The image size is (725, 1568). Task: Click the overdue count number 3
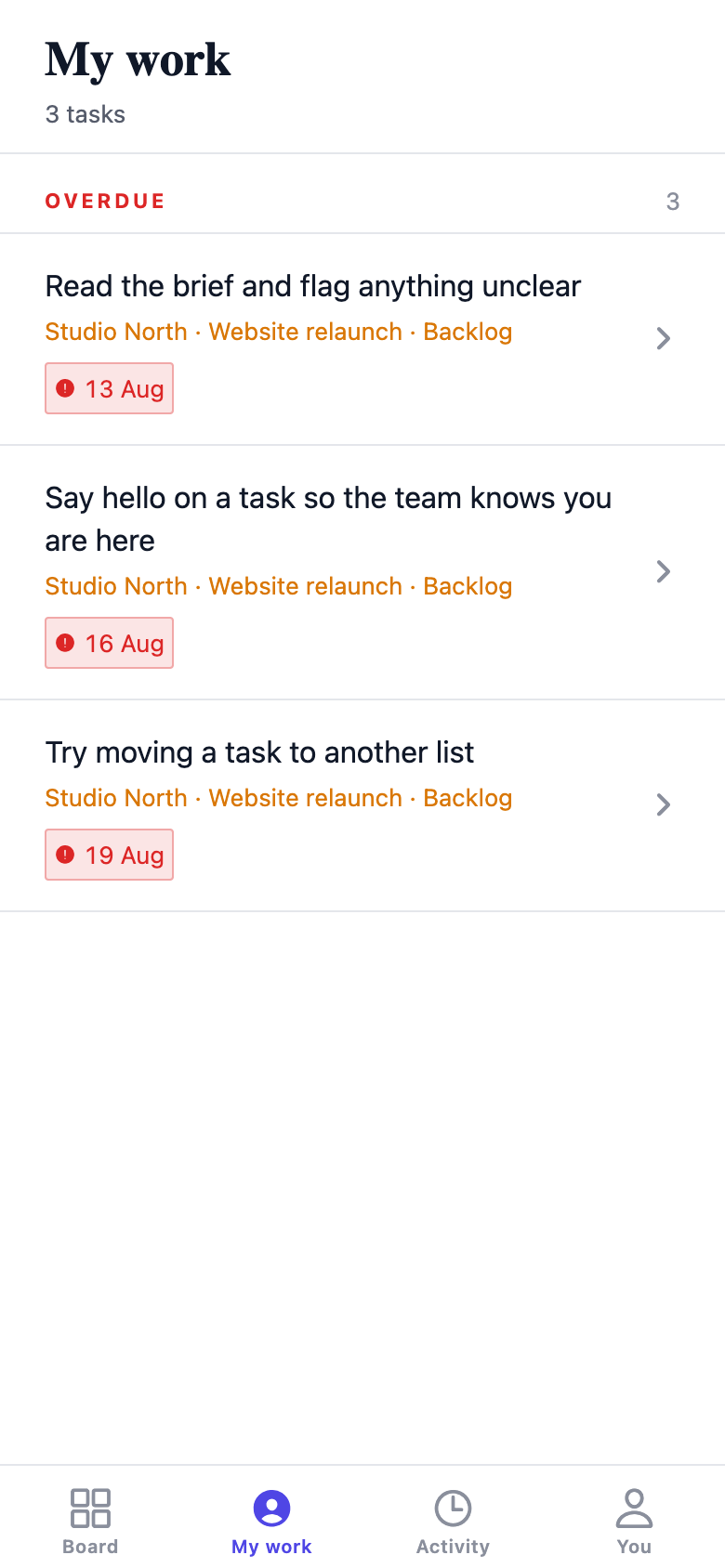point(673,202)
